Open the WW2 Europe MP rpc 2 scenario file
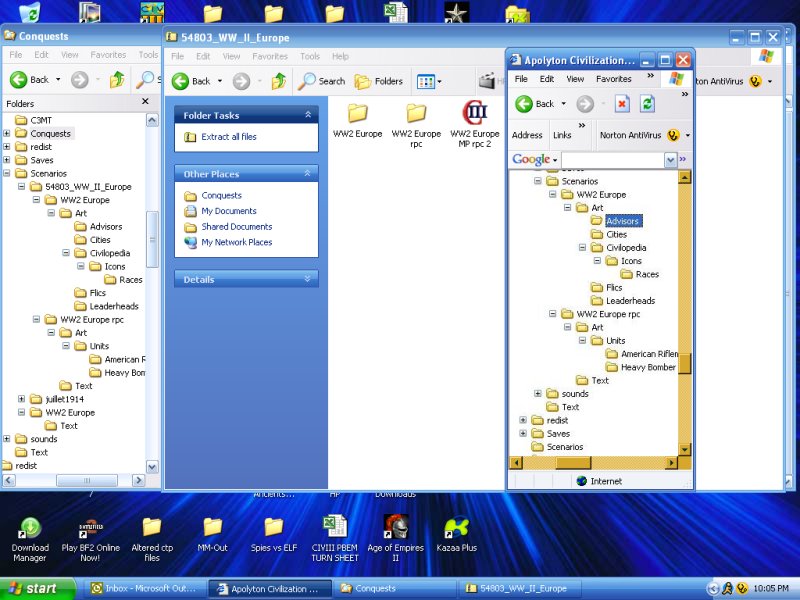Screen dimensions: 800x600 [x=474, y=113]
